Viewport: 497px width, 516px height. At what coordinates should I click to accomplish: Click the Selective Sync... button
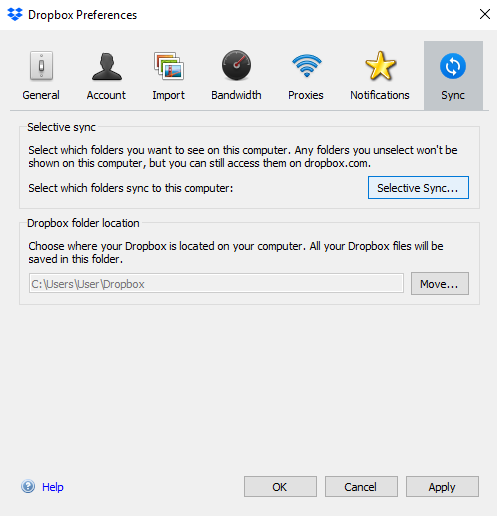[418, 188]
